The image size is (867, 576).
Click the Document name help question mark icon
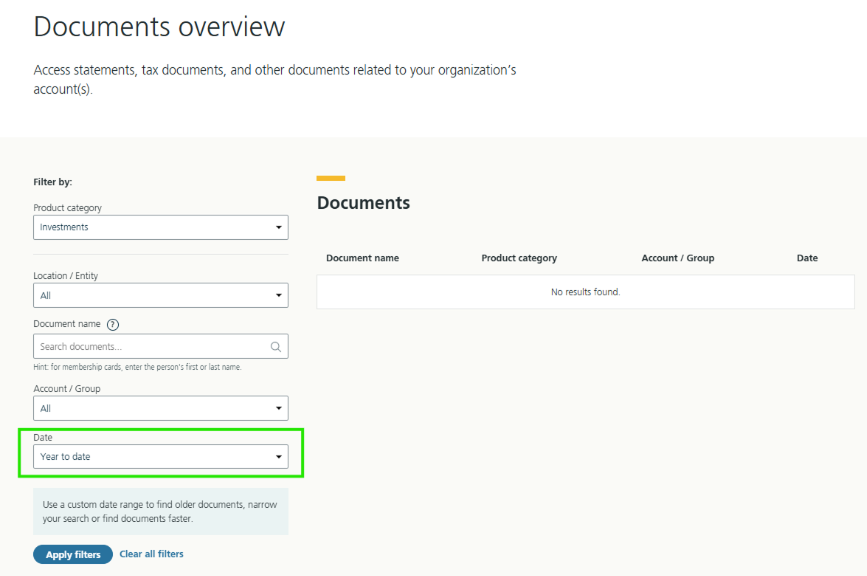tap(113, 324)
